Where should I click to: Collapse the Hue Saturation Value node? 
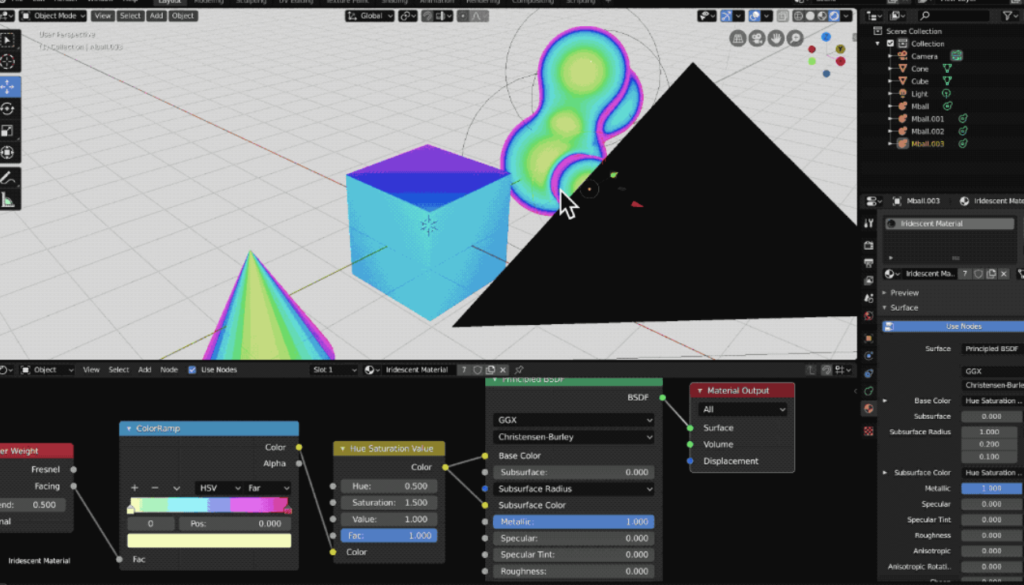[343, 449]
